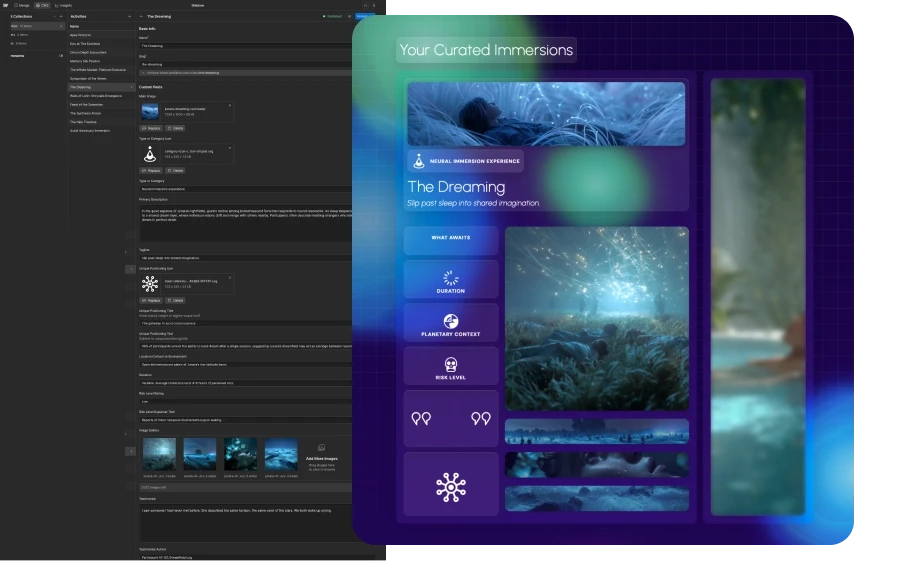Click the Unique Positioning Icon snowflake thumbnail
Viewport: 912px width, 561px height.
click(x=150, y=284)
